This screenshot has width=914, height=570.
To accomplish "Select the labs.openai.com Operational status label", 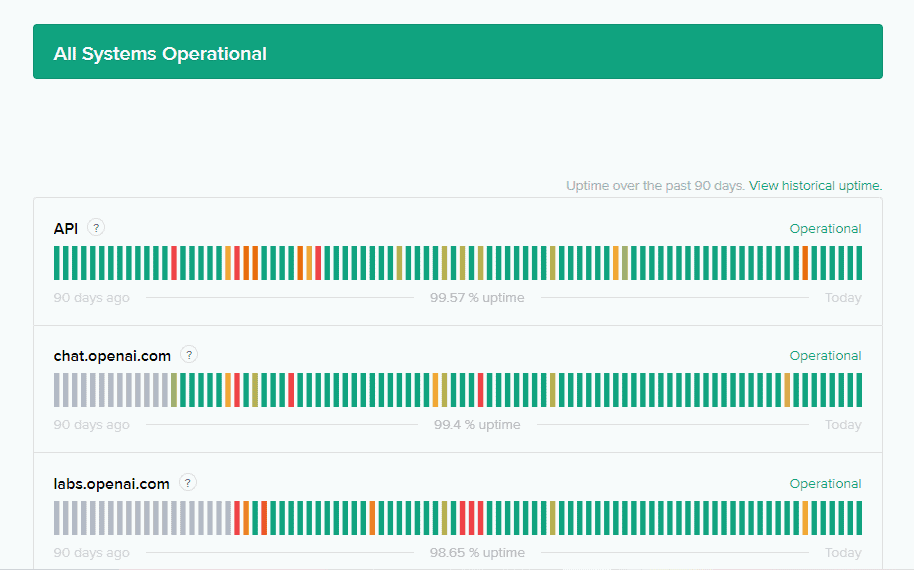I will pyautogui.click(x=825, y=484).
